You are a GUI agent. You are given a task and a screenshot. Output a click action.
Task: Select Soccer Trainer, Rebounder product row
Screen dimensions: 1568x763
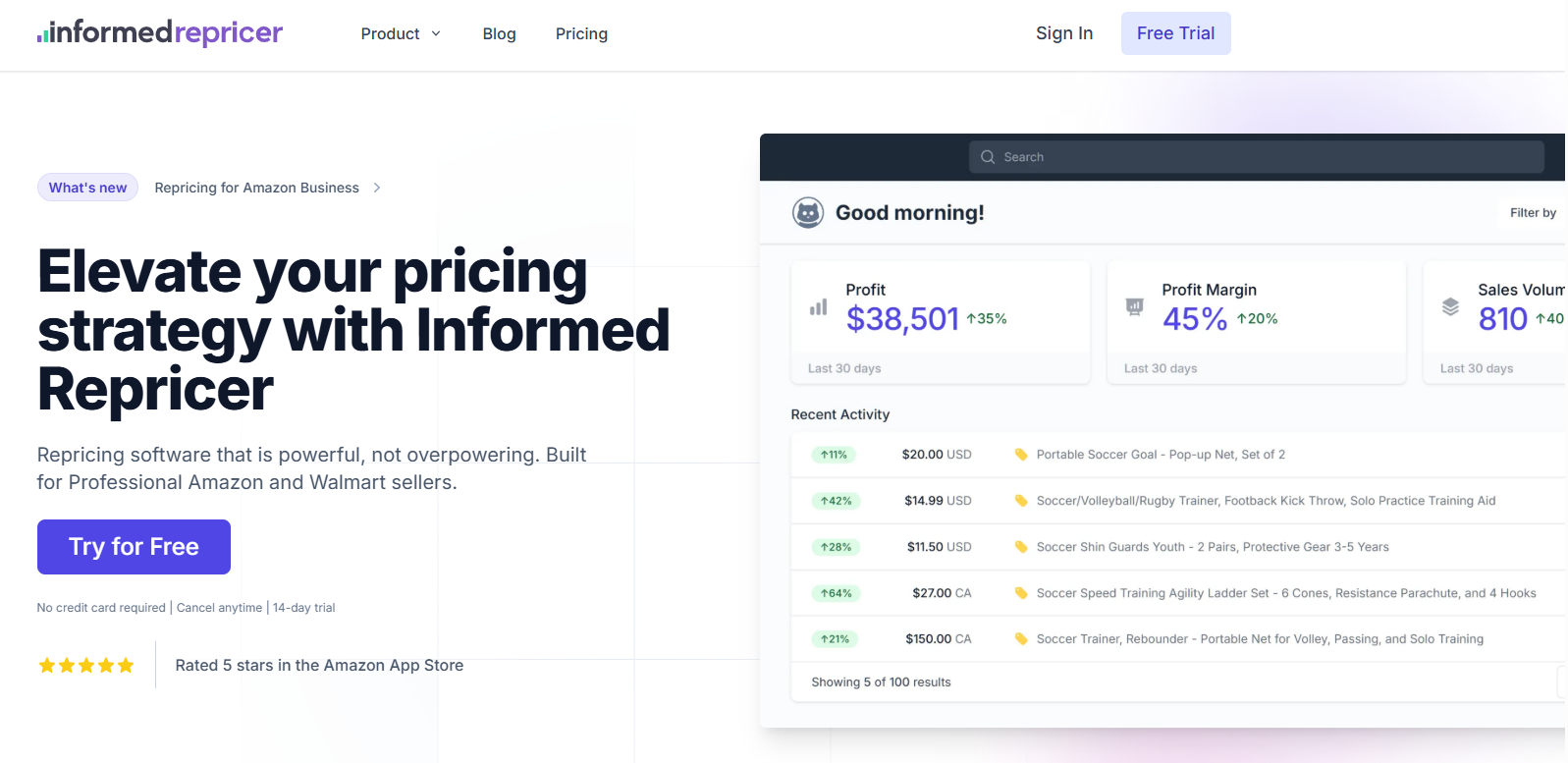[1178, 639]
